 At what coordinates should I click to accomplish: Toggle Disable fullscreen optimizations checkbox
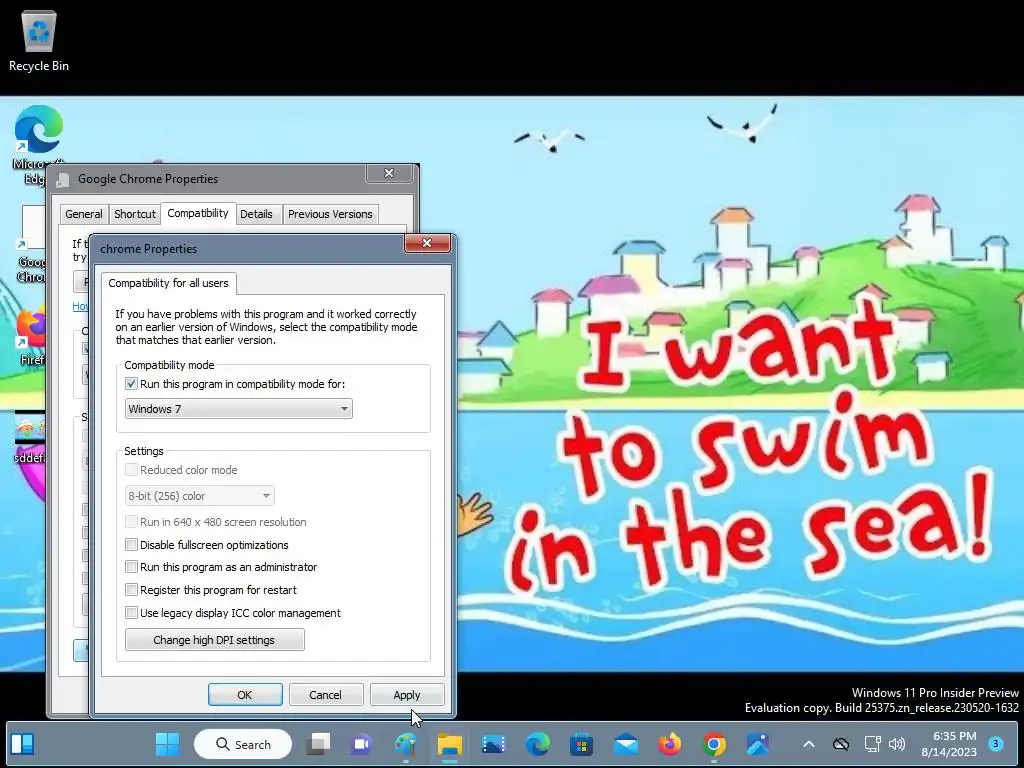pyautogui.click(x=131, y=545)
